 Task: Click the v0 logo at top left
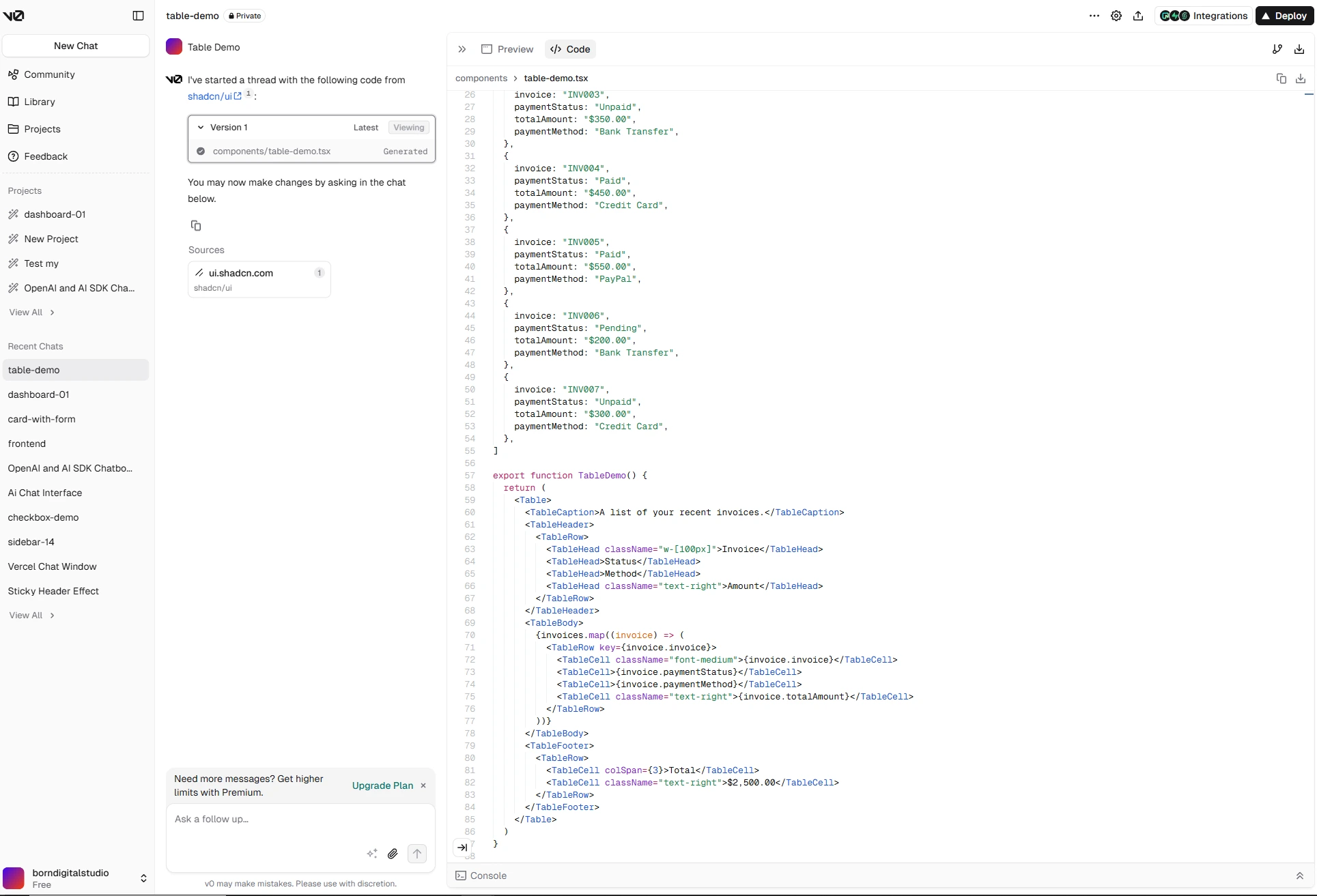point(14,16)
